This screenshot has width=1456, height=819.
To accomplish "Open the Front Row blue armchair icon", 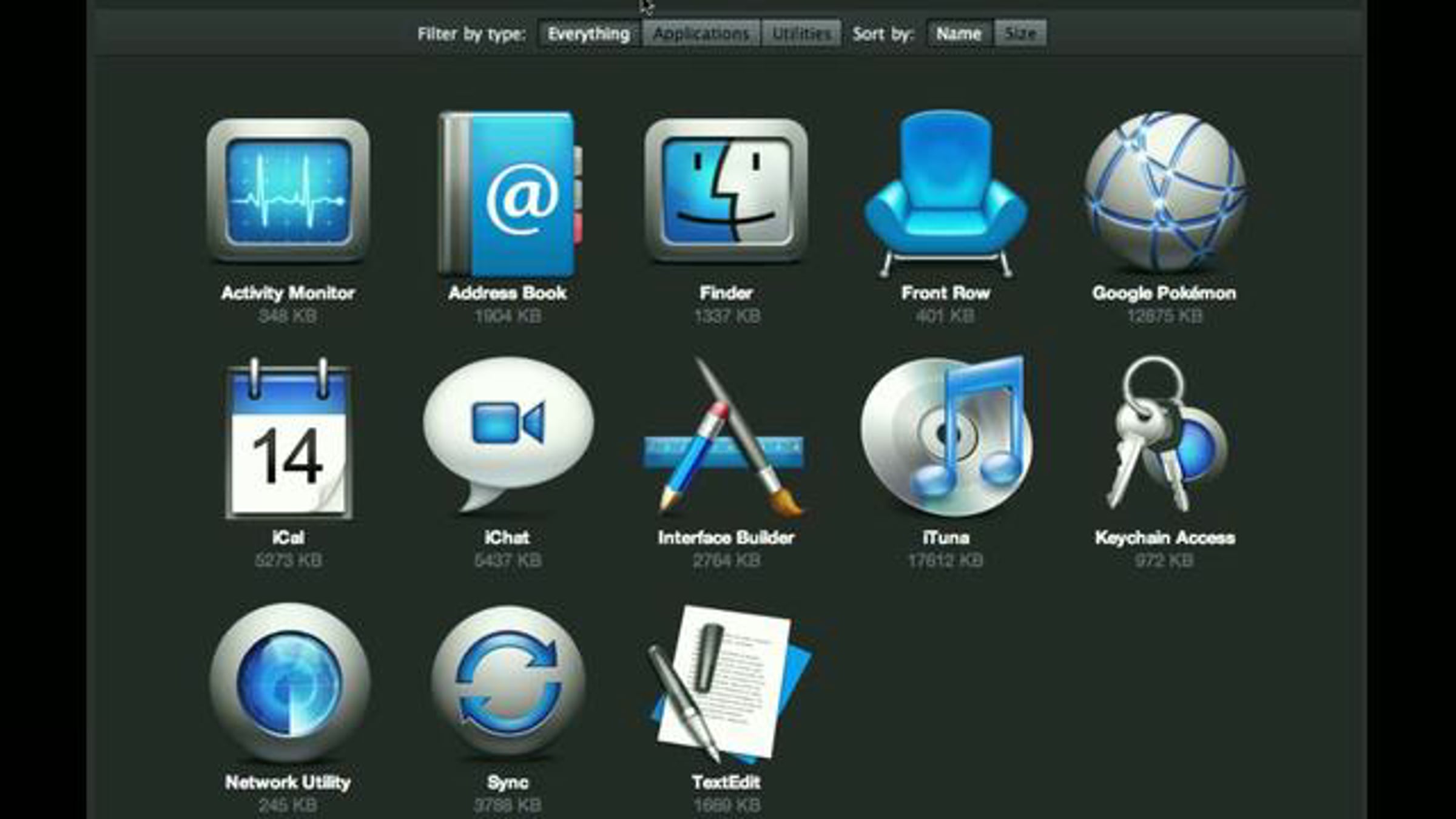I will click(x=946, y=193).
